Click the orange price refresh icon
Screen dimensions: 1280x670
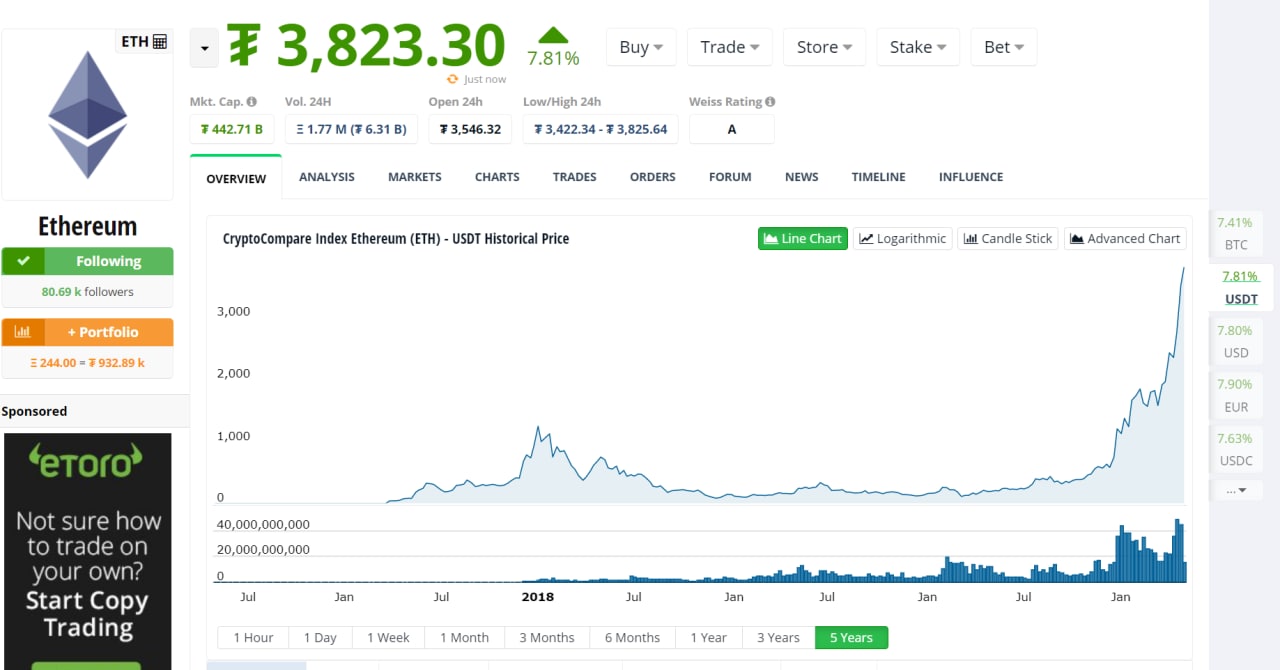coord(453,79)
